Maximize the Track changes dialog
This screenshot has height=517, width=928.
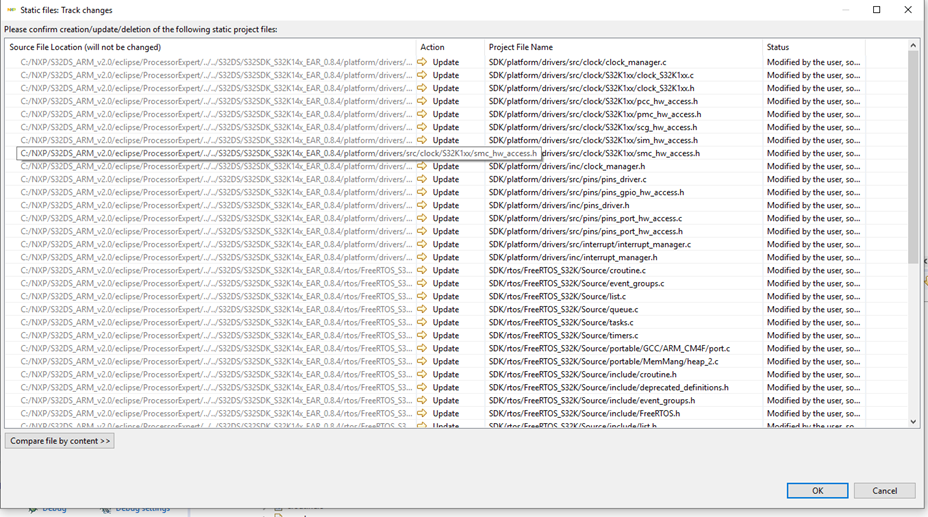877,9
